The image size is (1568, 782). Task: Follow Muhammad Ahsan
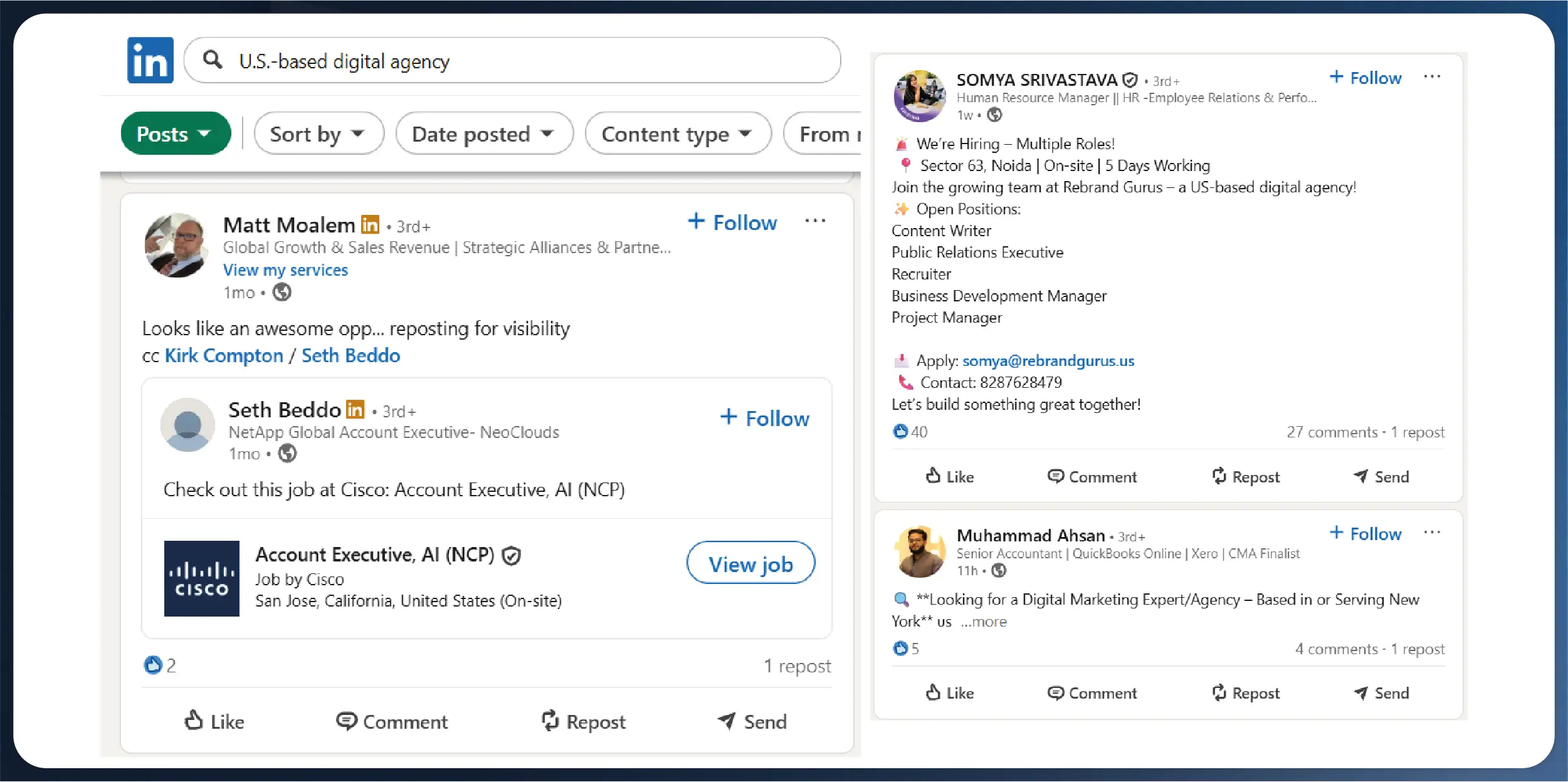1365,533
